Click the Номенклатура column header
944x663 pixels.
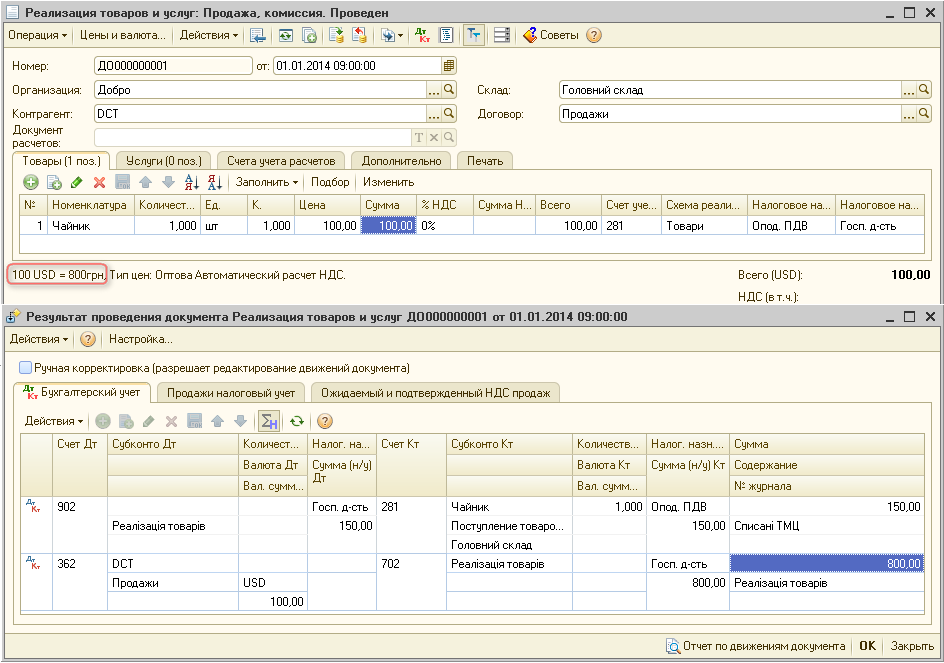click(91, 205)
